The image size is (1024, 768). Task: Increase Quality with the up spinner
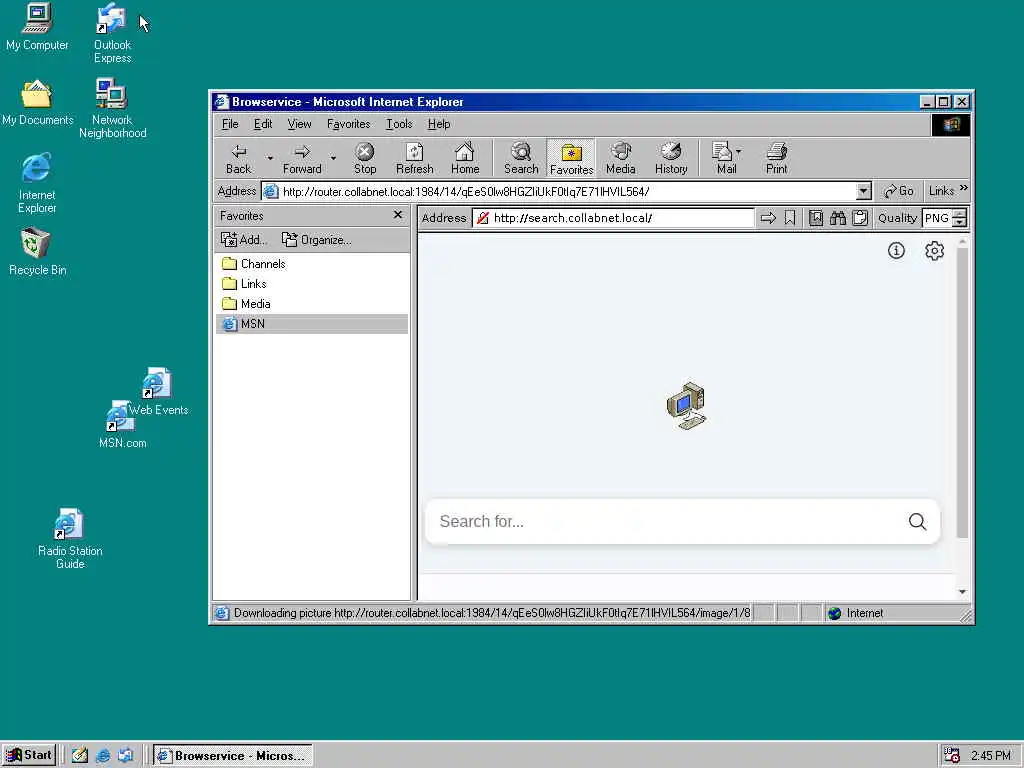pos(959,214)
